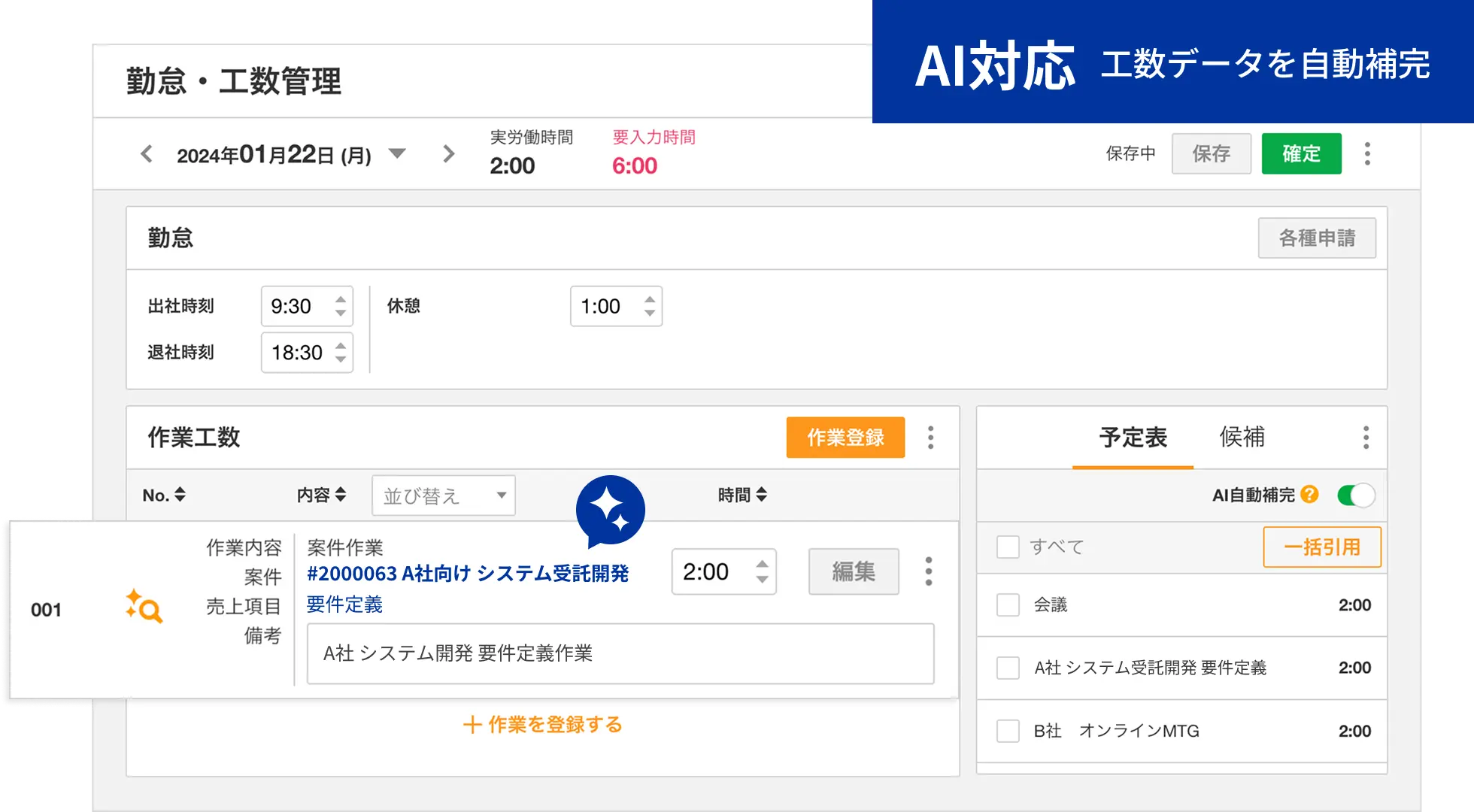The image size is (1474, 812).
Task: Click the 備考 text field
Action: click(620, 653)
